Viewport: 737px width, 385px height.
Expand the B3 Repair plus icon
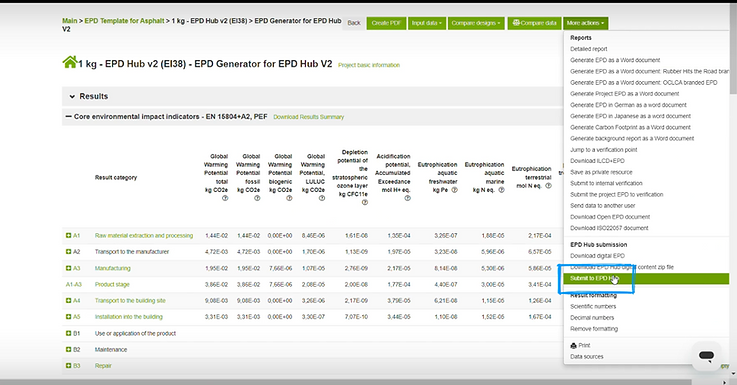(x=69, y=366)
